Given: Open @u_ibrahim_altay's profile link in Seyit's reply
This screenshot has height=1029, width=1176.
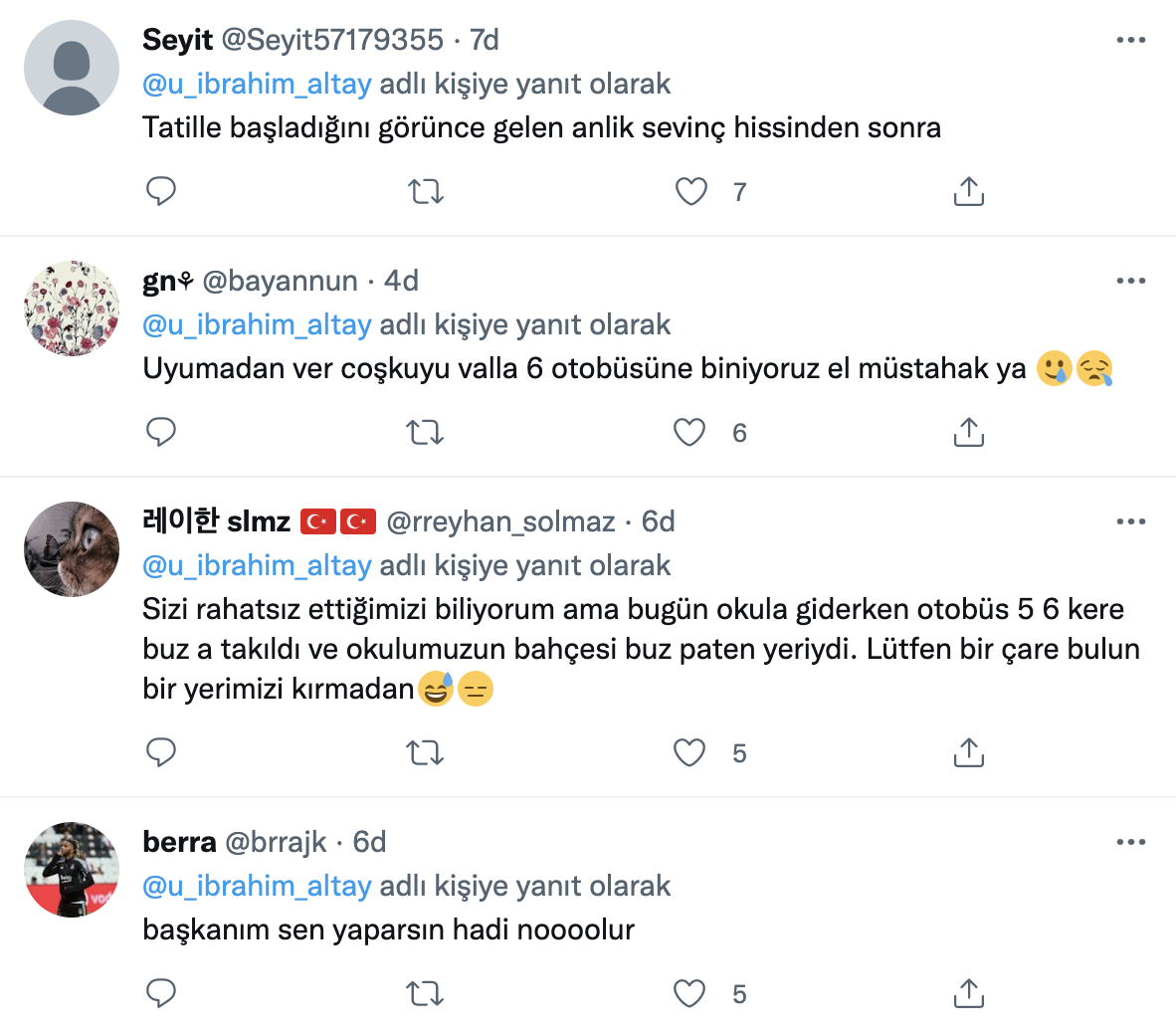Looking at the screenshot, I should [258, 84].
